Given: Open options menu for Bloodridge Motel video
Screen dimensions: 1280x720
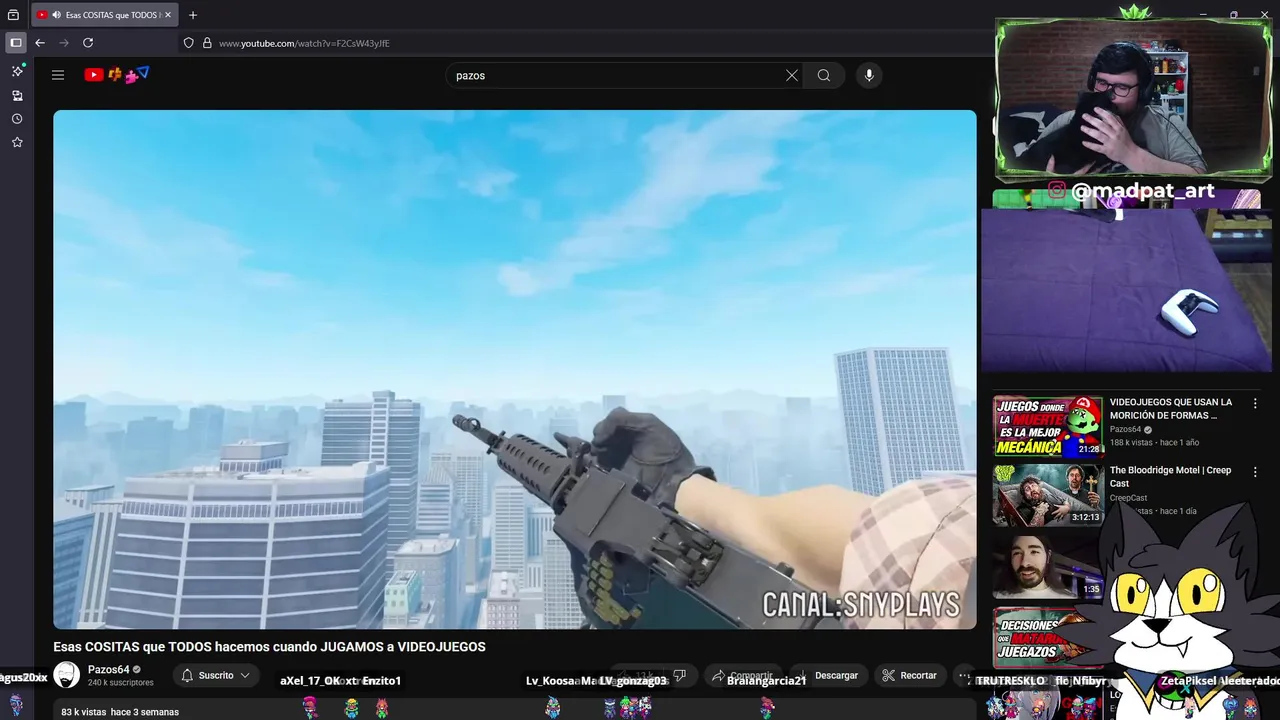Looking at the screenshot, I should 1255,472.
